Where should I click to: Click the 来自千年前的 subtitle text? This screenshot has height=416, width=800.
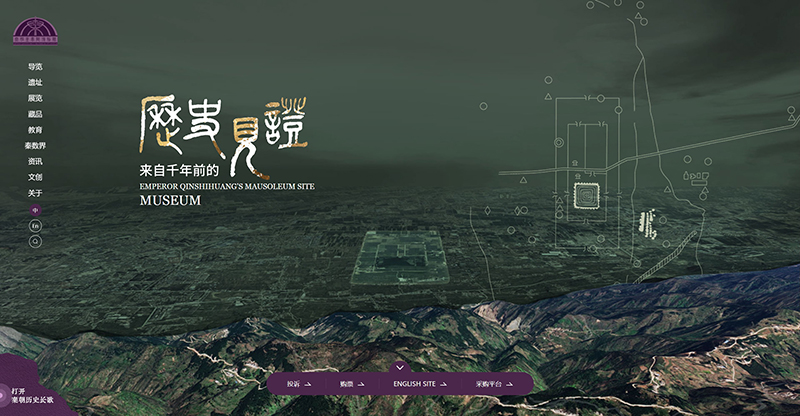pyautogui.click(x=179, y=170)
